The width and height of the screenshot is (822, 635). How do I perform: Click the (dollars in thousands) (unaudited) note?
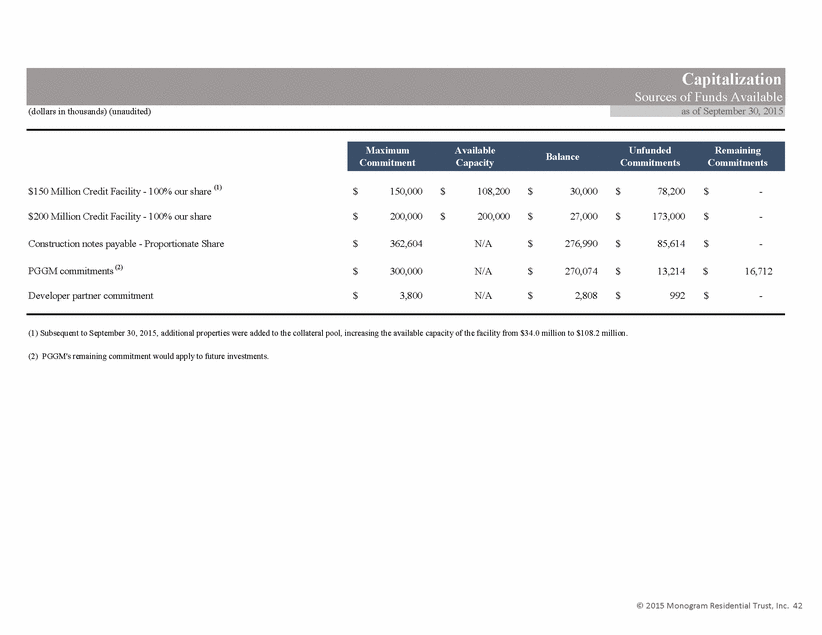click(90, 111)
